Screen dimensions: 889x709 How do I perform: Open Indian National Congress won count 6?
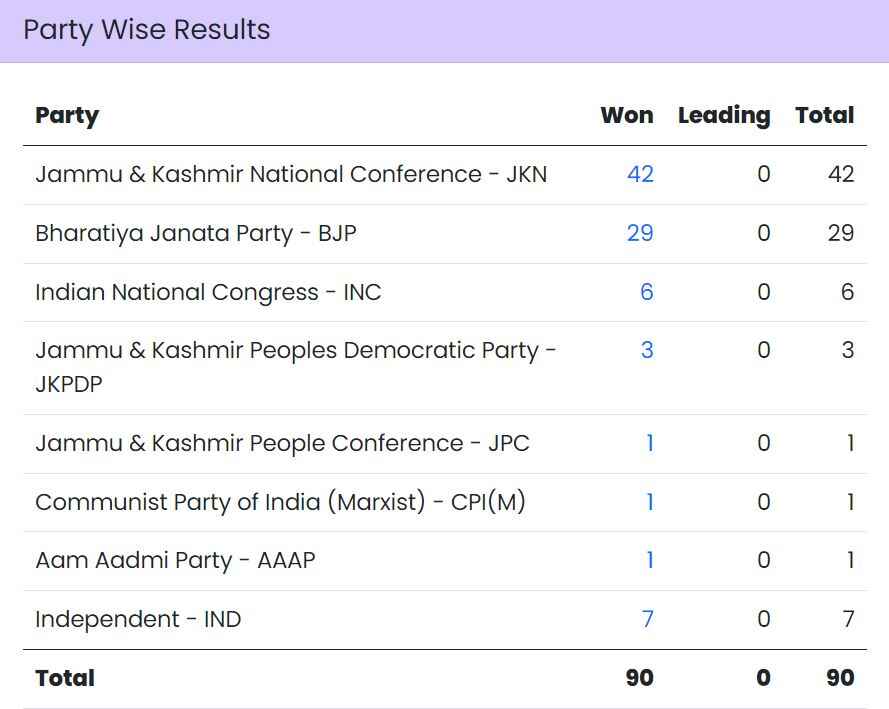(x=646, y=292)
